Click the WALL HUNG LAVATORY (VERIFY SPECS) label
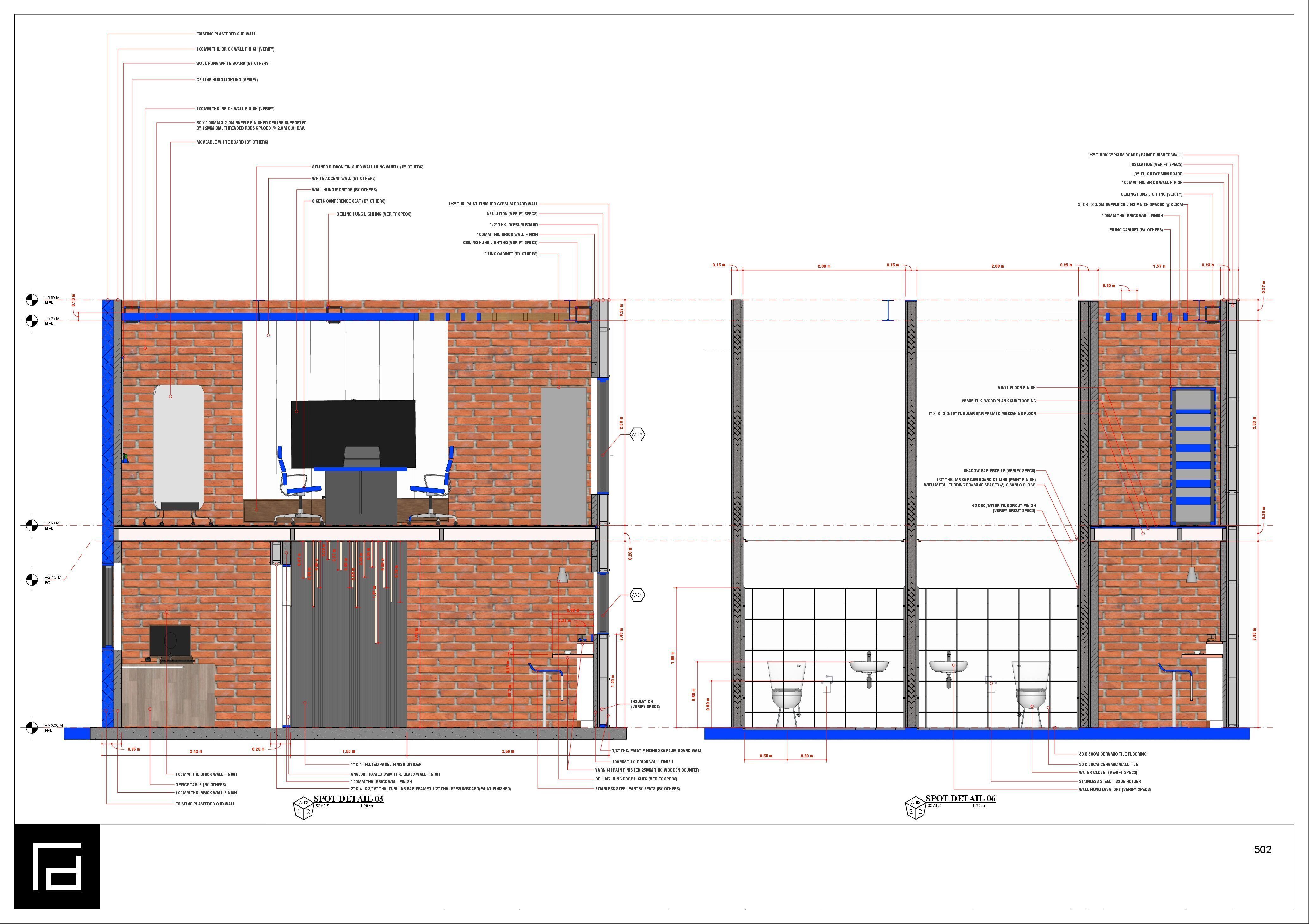The height and width of the screenshot is (924, 1309). (1115, 789)
